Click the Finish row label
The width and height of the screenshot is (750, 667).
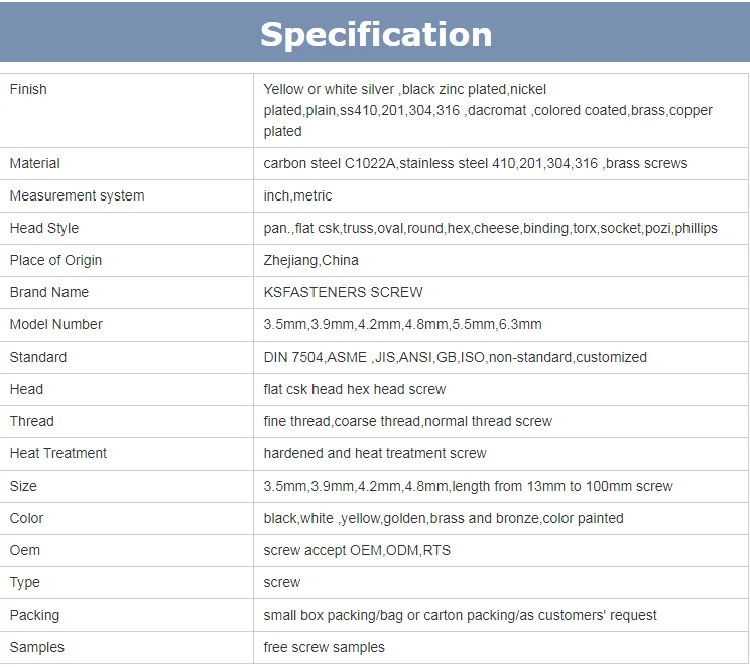coord(28,90)
